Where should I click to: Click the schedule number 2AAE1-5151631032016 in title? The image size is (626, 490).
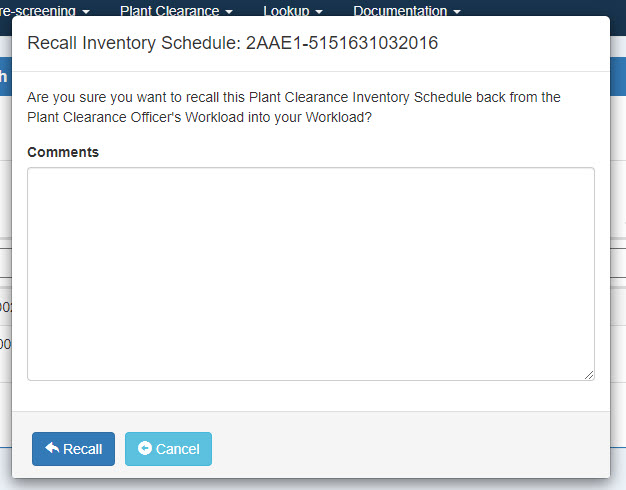tap(342, 43)
